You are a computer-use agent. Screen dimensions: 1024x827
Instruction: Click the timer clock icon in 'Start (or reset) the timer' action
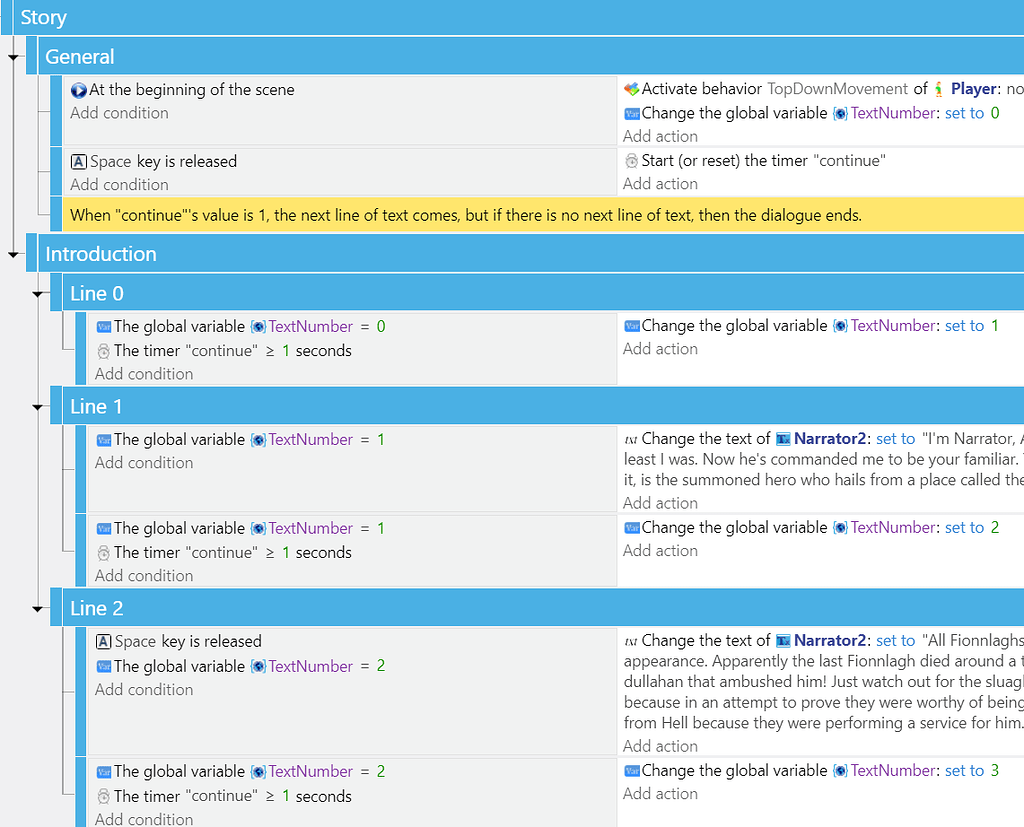[x=631, y=160]
